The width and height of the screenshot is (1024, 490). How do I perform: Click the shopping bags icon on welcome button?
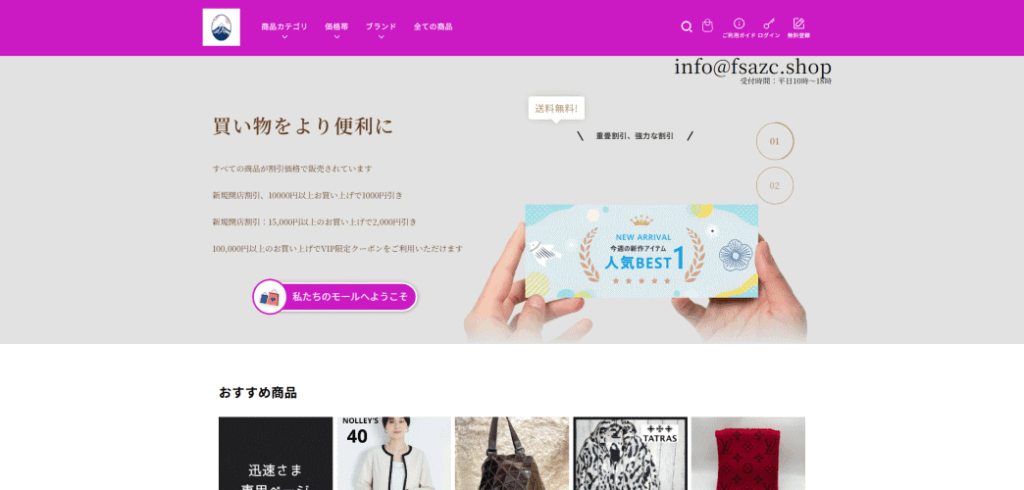[x=270, y=297]
